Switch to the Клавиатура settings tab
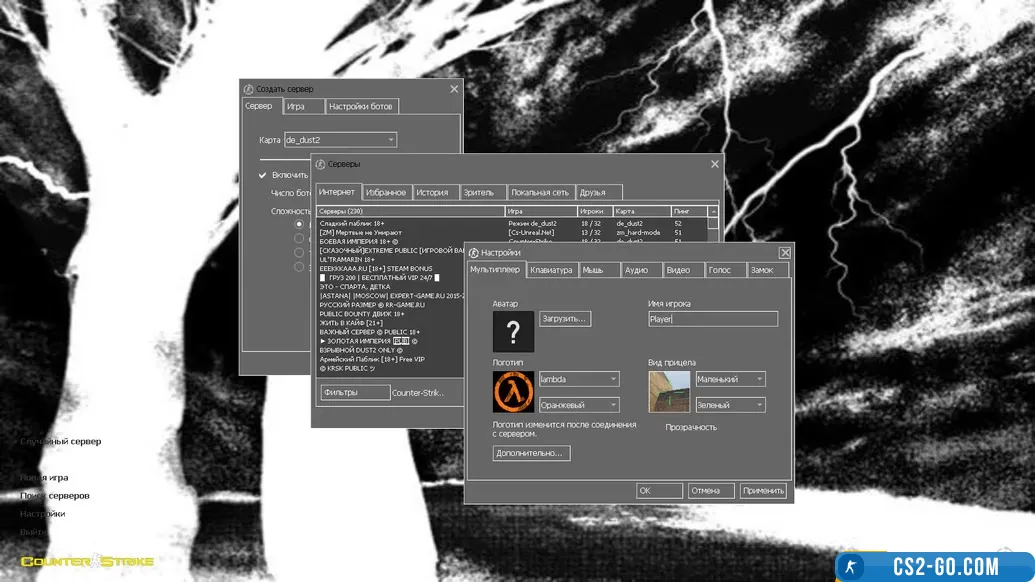Viewport: 1035px width, 582px height. pyautogui.click(x=552, y=270)
